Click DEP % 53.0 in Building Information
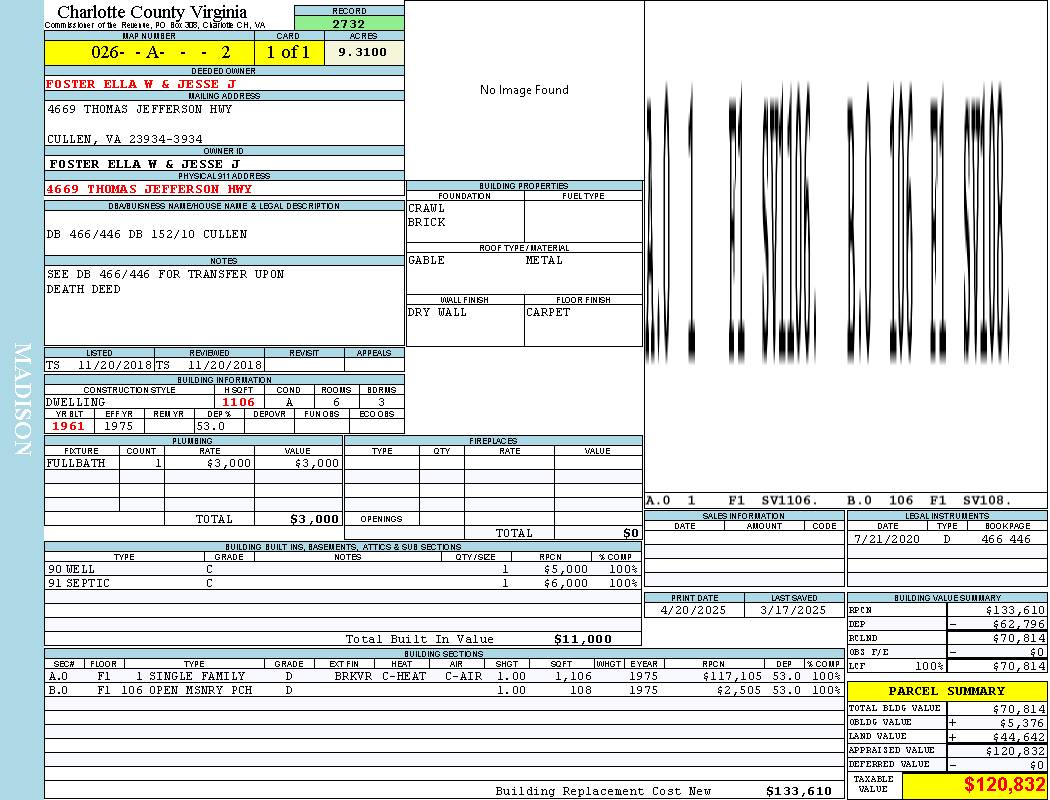The image size is (1050, 800). click(210, 426)
